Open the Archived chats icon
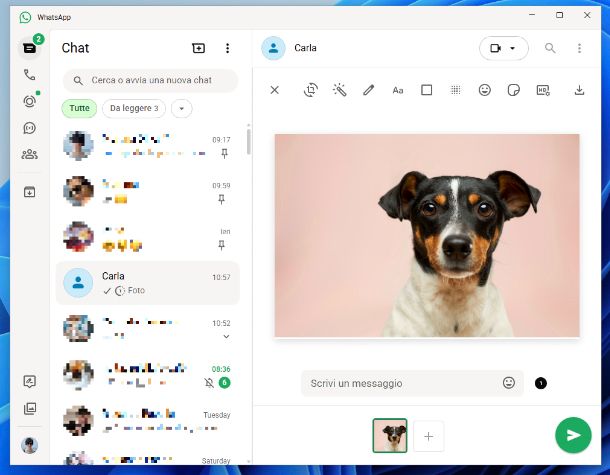Image resolution: width=610 pixels, height=475 pixels. pyautogui.click(x=30, y=192)
